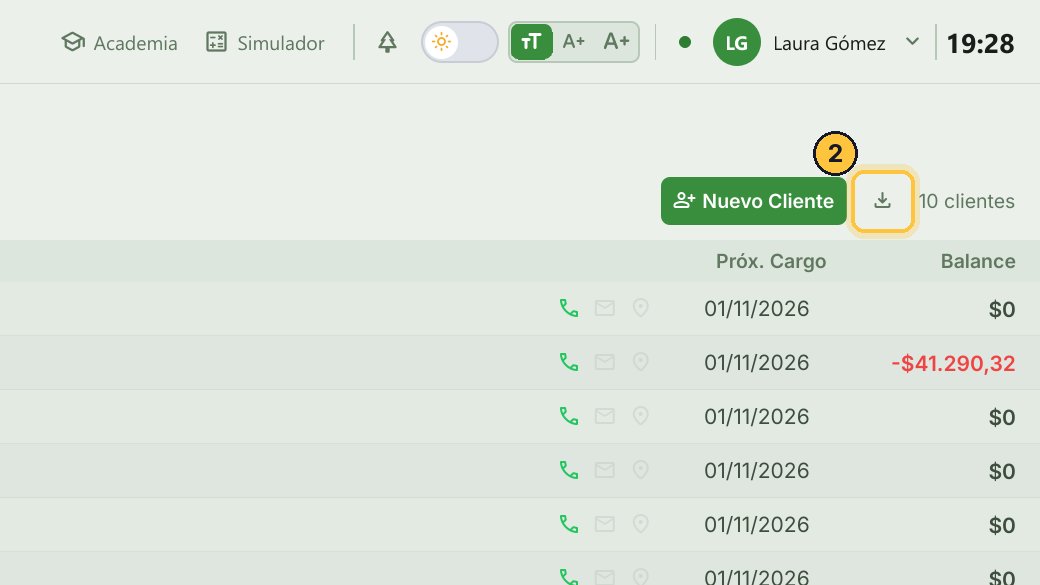Open location of client with -$41.290,32
The height and width of the screenshot is (585, 1040).
640,362
